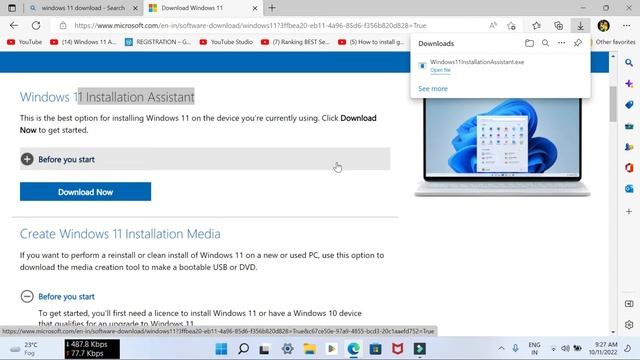The height and width of the screenshot is (360, 640).
Task: Toggle the Downloads toolbar icon
Action: click(x=580, y=26)
